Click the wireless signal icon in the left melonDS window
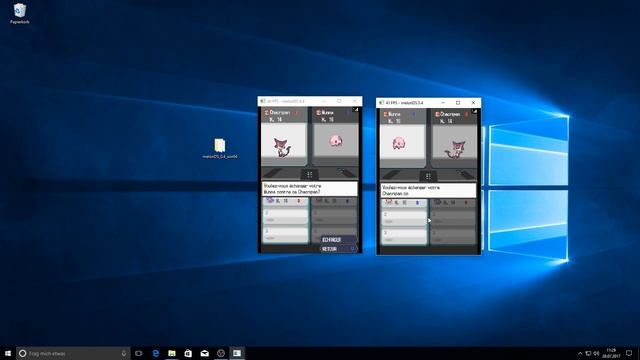The height and width of the screenshot is (360, 640). point(356,110)
